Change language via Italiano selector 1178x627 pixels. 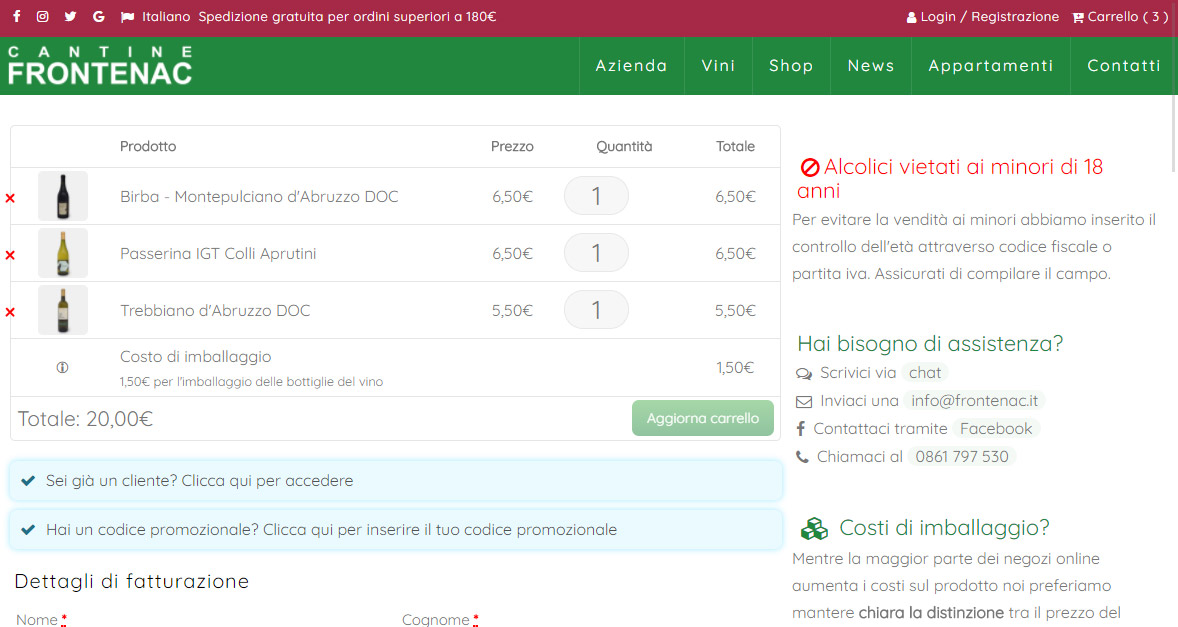pyautogui.click(x=166, y=17)
